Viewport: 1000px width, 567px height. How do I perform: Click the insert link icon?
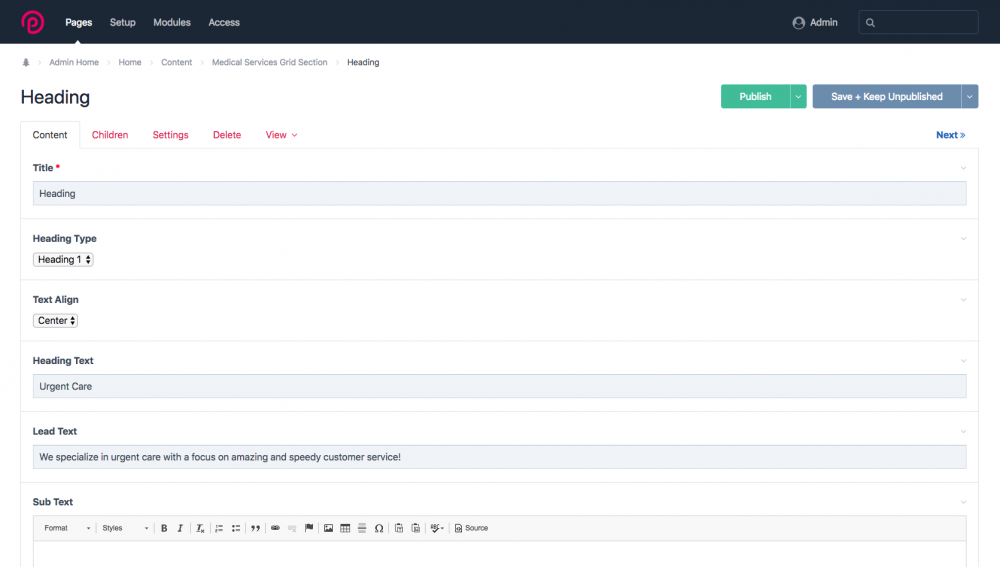click(276, 528)
